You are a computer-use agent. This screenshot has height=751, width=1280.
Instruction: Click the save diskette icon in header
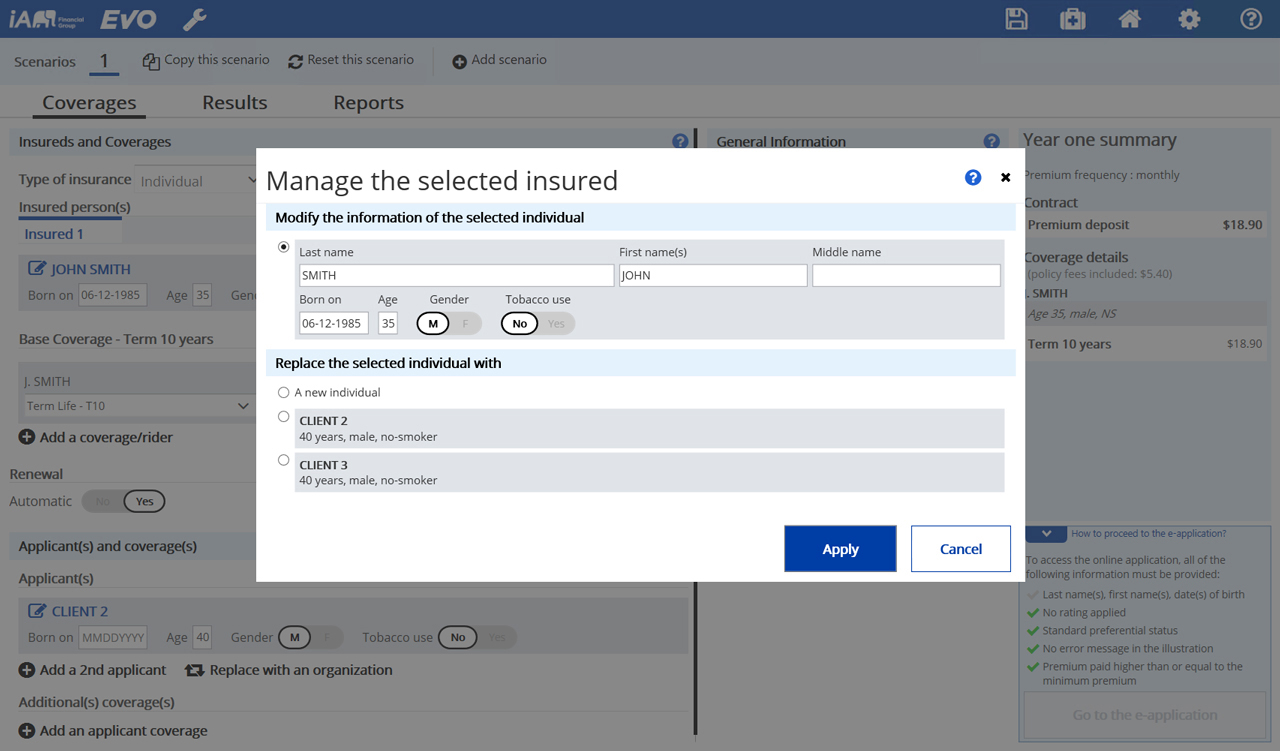(x=1016, y=19)
